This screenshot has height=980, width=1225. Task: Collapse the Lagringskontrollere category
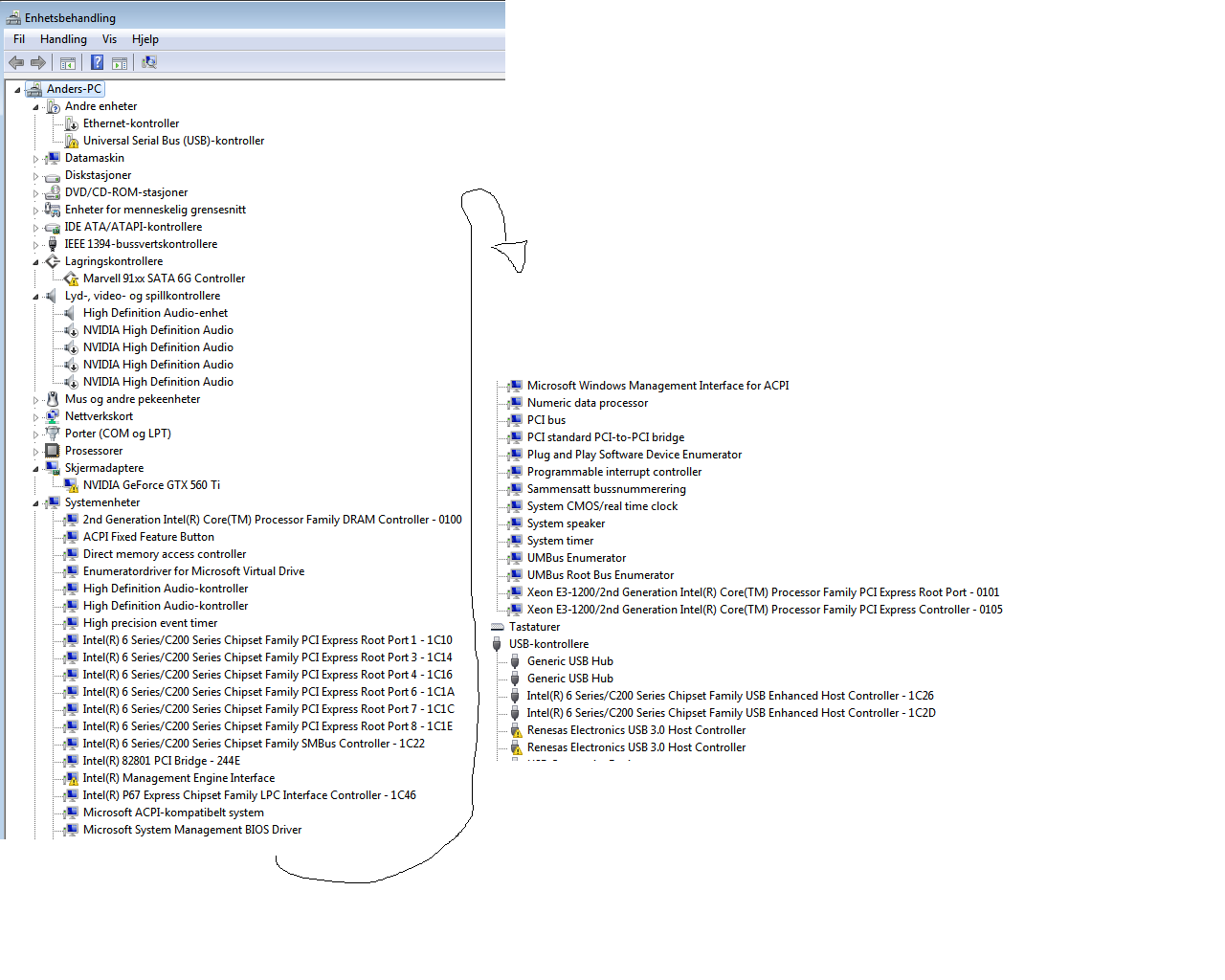35,262
